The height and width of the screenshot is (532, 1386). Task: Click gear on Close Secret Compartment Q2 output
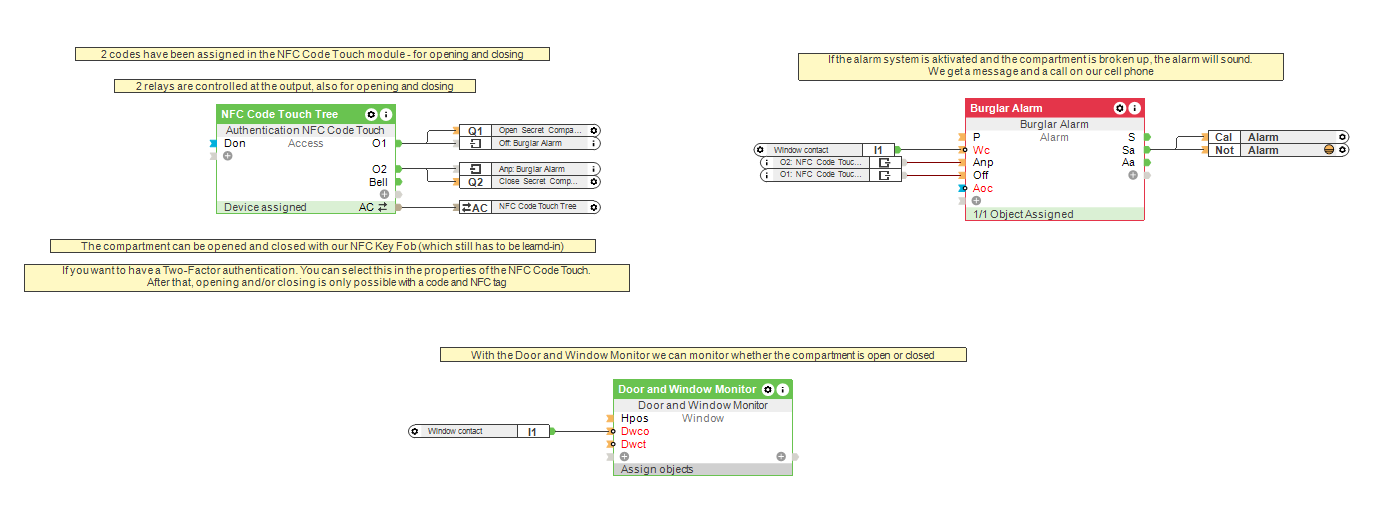pos(594,182)
